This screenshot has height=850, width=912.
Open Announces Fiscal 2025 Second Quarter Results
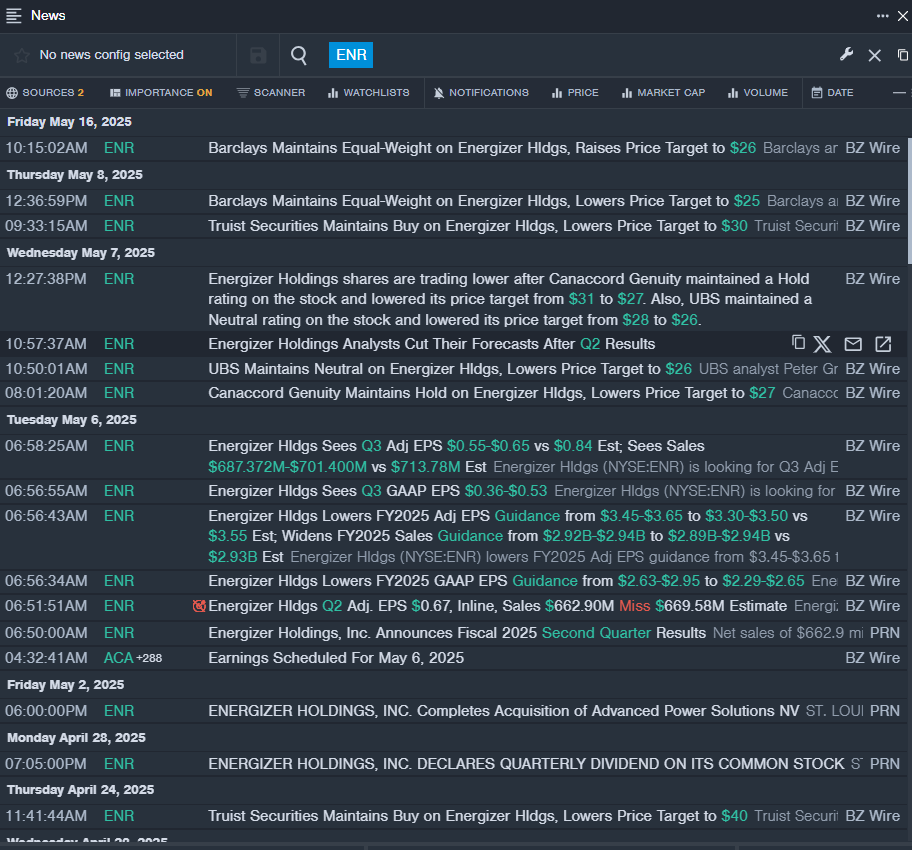pyautogui.click(x=457, y=633)
